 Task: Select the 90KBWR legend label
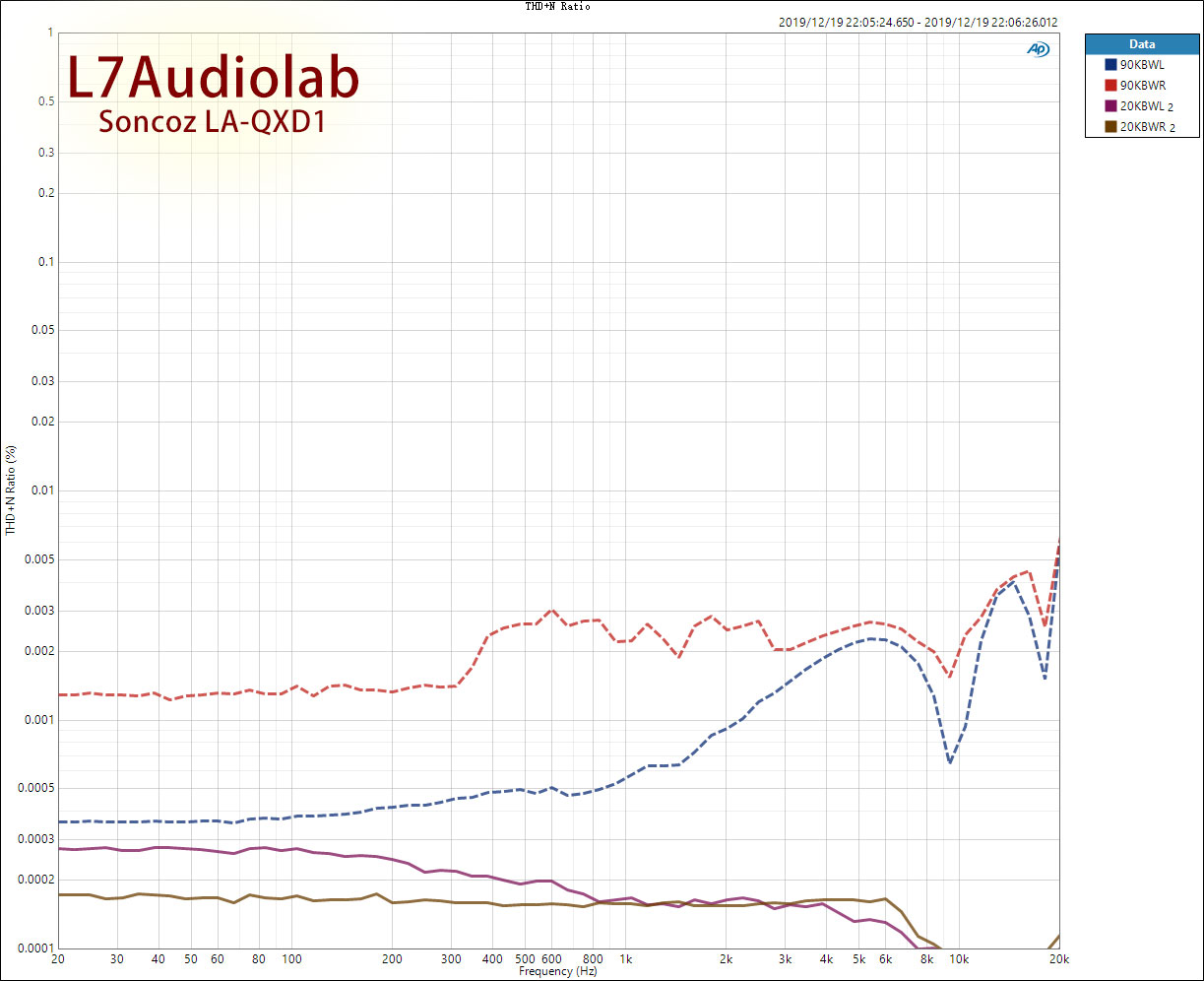tap(1143, 85)
